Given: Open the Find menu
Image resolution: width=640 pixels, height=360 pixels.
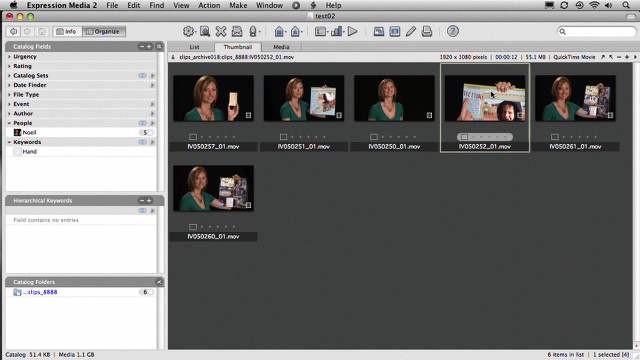Looking at the screenshot, I should coord(157,5).
